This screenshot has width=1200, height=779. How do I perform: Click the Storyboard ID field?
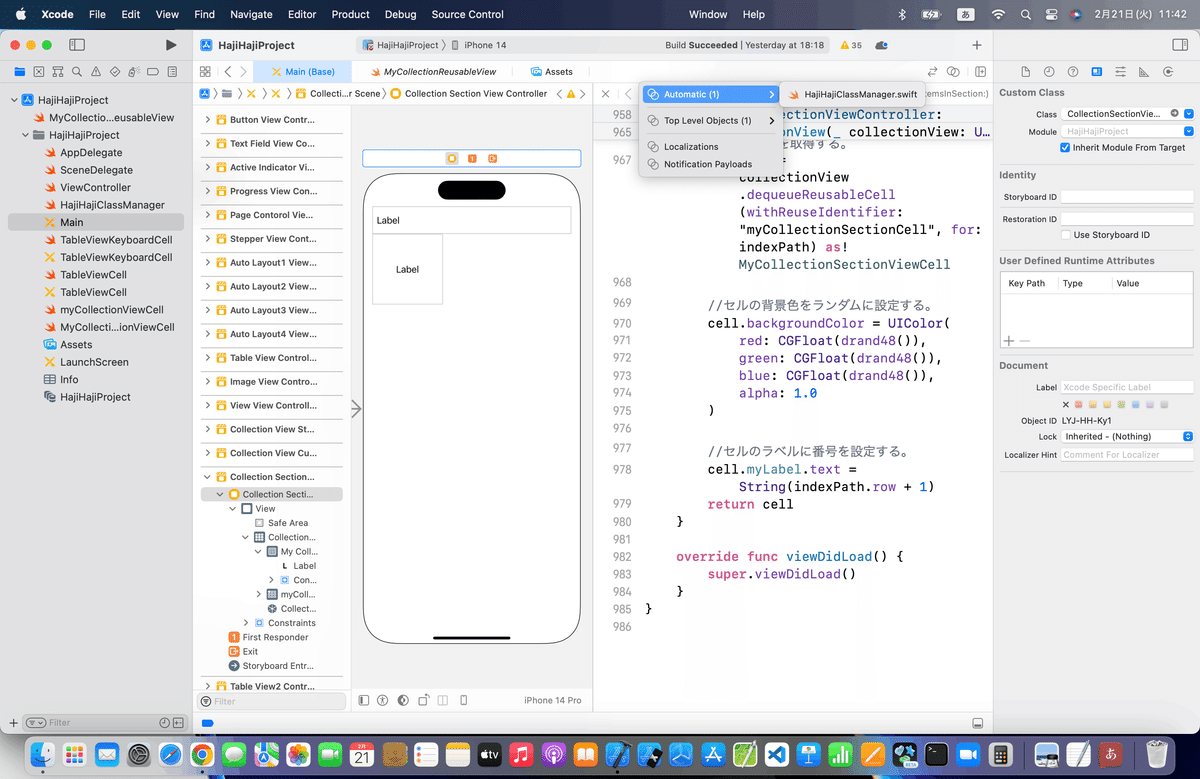[x=1127, y=197]
